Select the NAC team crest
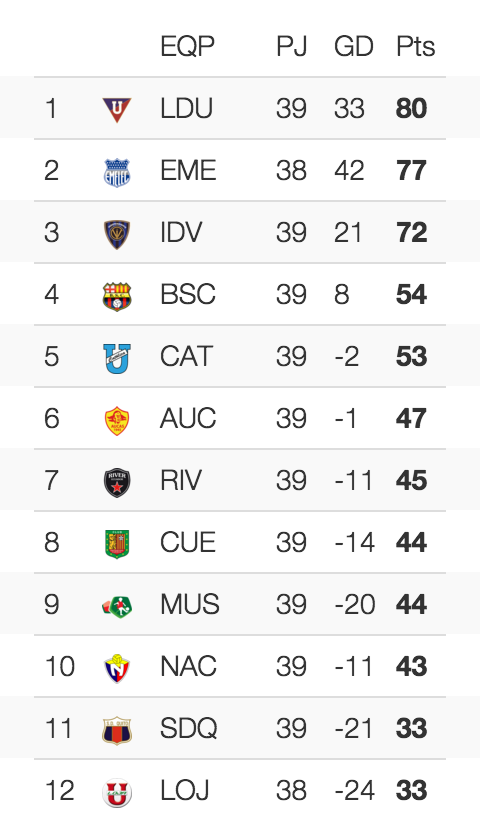 (117, 668)
